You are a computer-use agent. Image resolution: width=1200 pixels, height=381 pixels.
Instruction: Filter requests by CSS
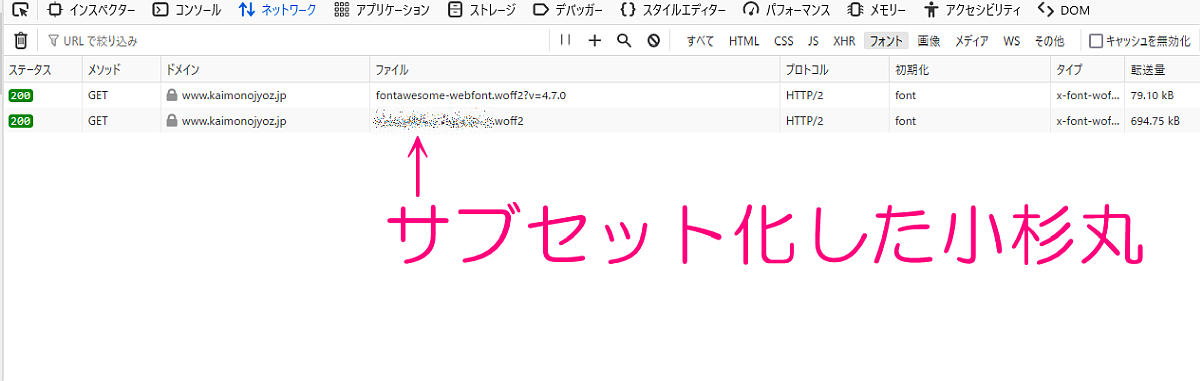pyautogui.click(x=783, y=41)
